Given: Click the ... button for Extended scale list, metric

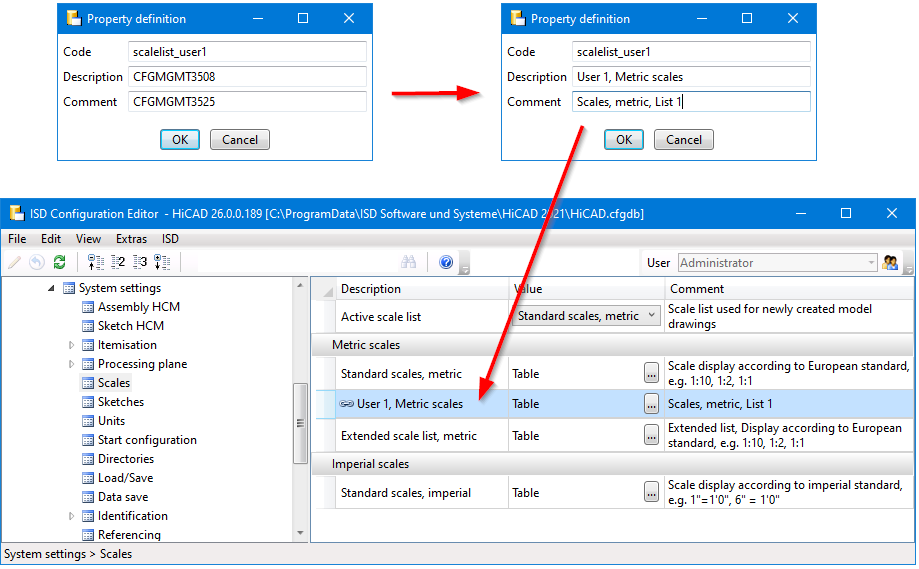Looking at the screenshot, I should [651, 434].
